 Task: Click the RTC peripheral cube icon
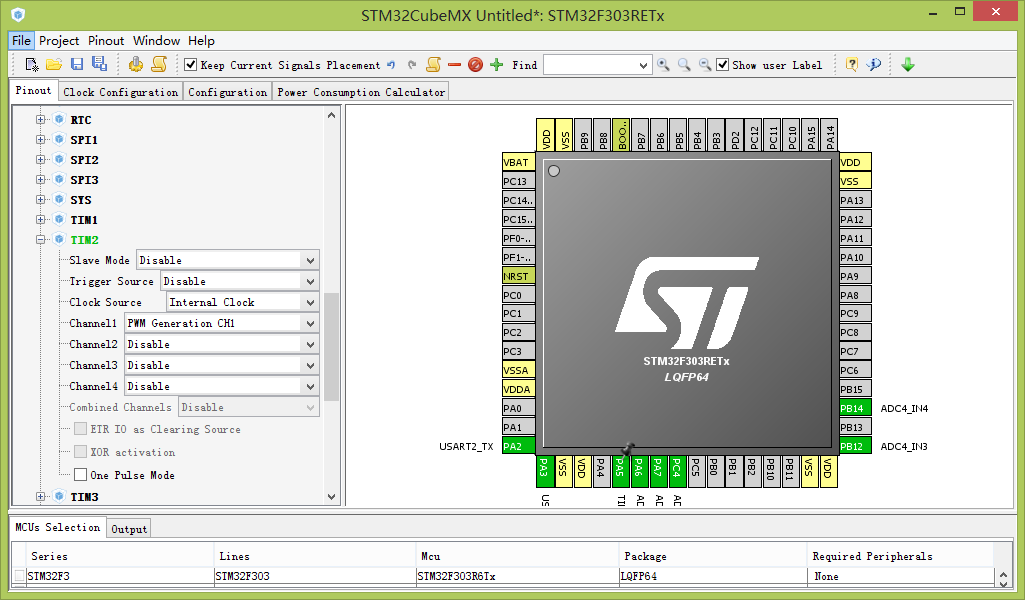point(59,119)
